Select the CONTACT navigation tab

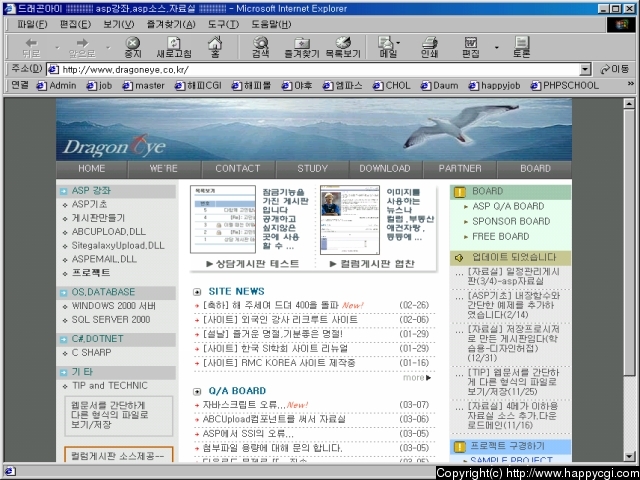coord(238,169)
